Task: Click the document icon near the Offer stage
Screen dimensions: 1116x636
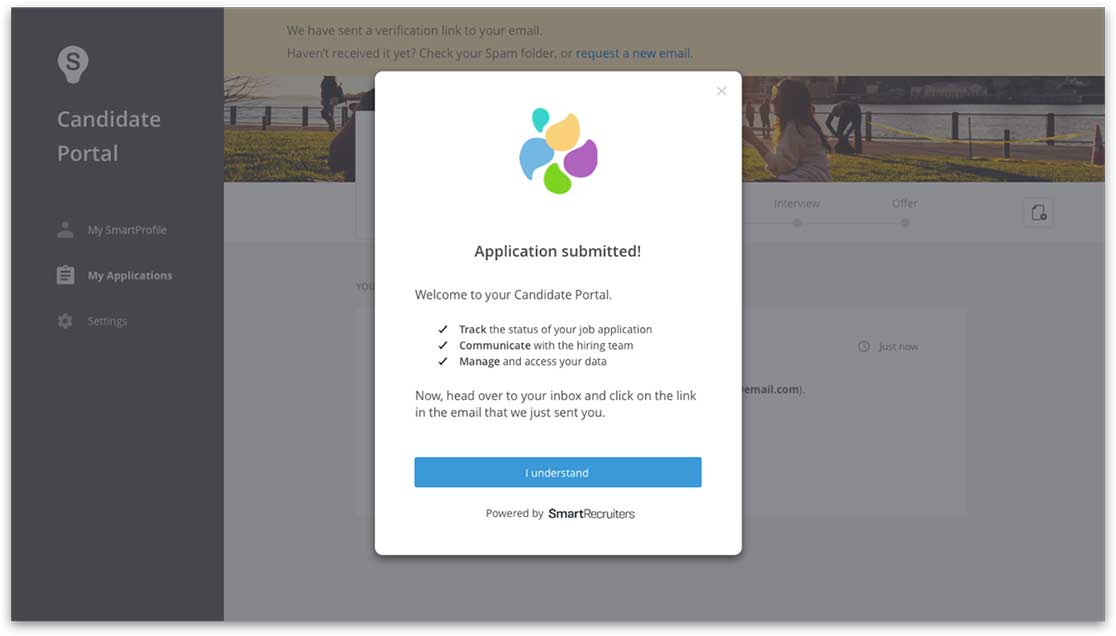Action: pyautogui.click(x=1038, y=212)
